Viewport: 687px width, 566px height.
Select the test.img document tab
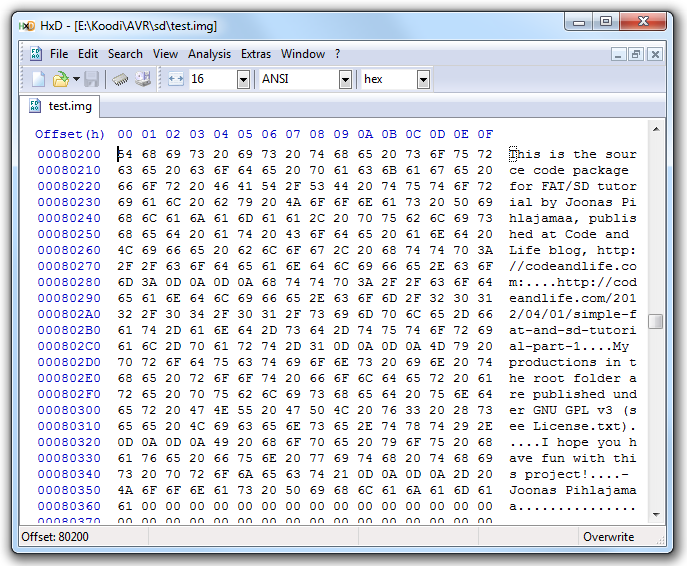60,106
